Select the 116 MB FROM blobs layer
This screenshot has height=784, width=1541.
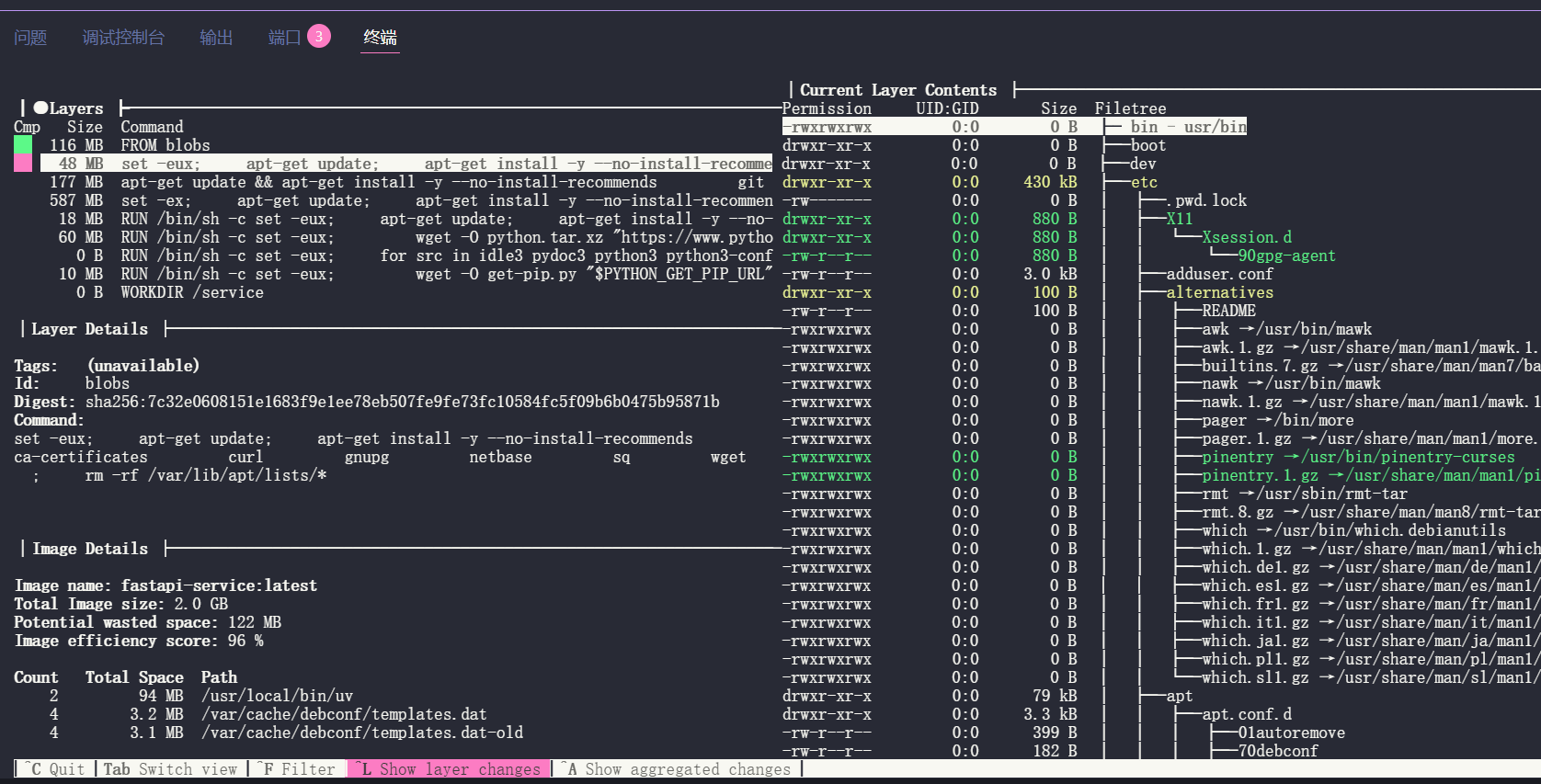(x=166, y=145)
